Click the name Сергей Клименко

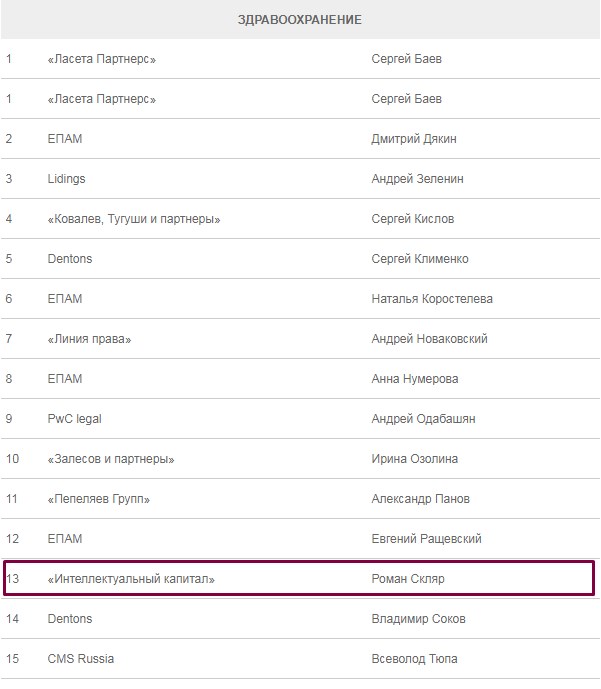coord(420,259)
